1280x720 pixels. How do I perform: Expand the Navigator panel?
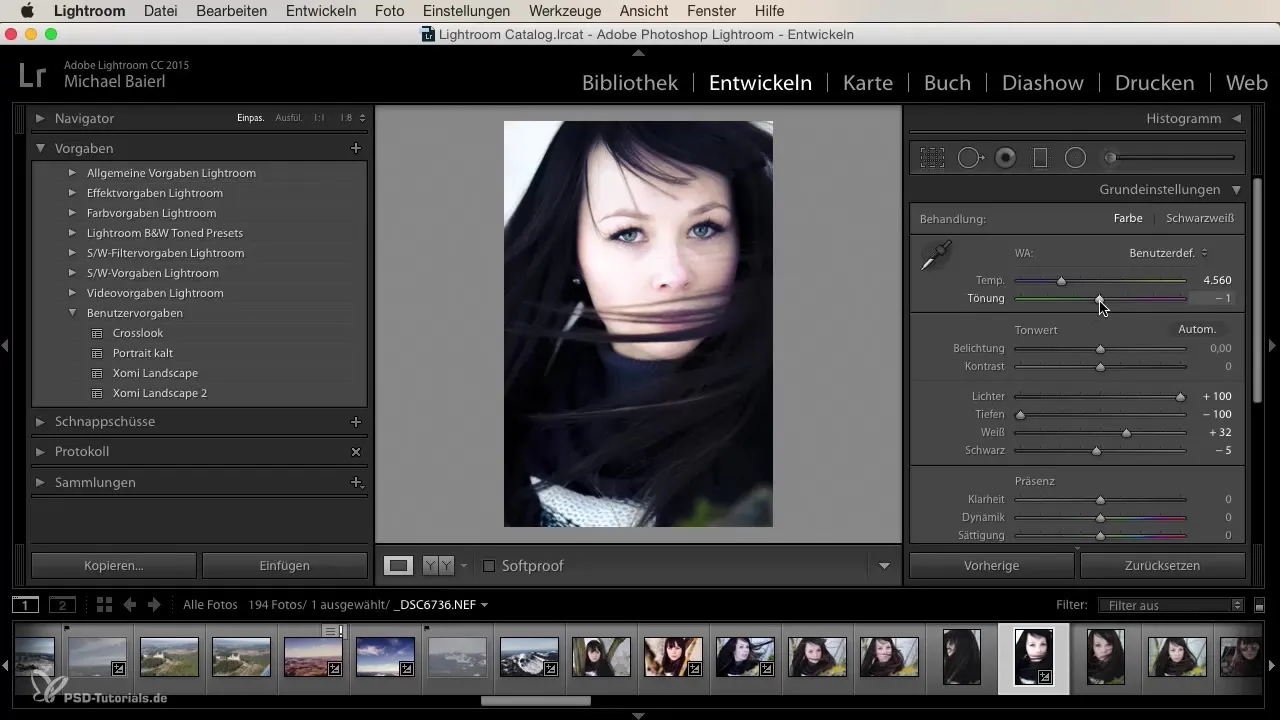click(x=40, y=118)
